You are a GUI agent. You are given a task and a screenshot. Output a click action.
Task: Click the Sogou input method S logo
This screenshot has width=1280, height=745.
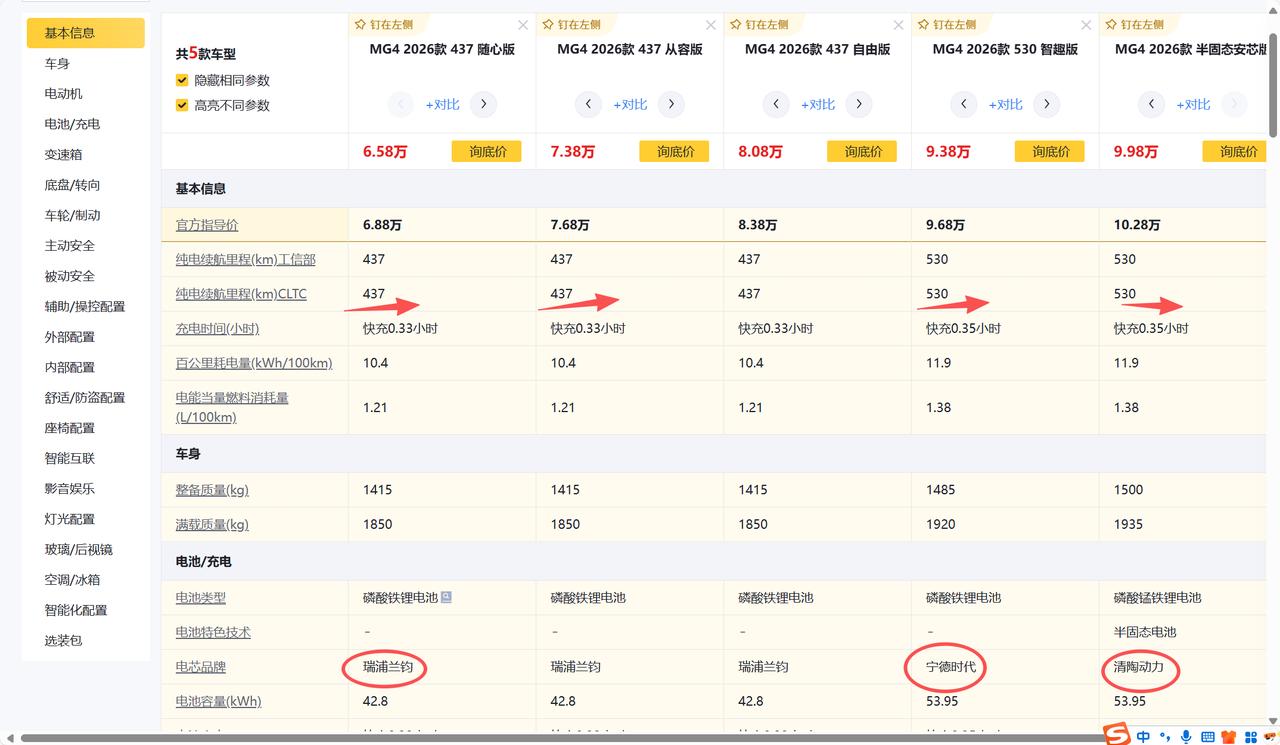tap(1117, 736)
